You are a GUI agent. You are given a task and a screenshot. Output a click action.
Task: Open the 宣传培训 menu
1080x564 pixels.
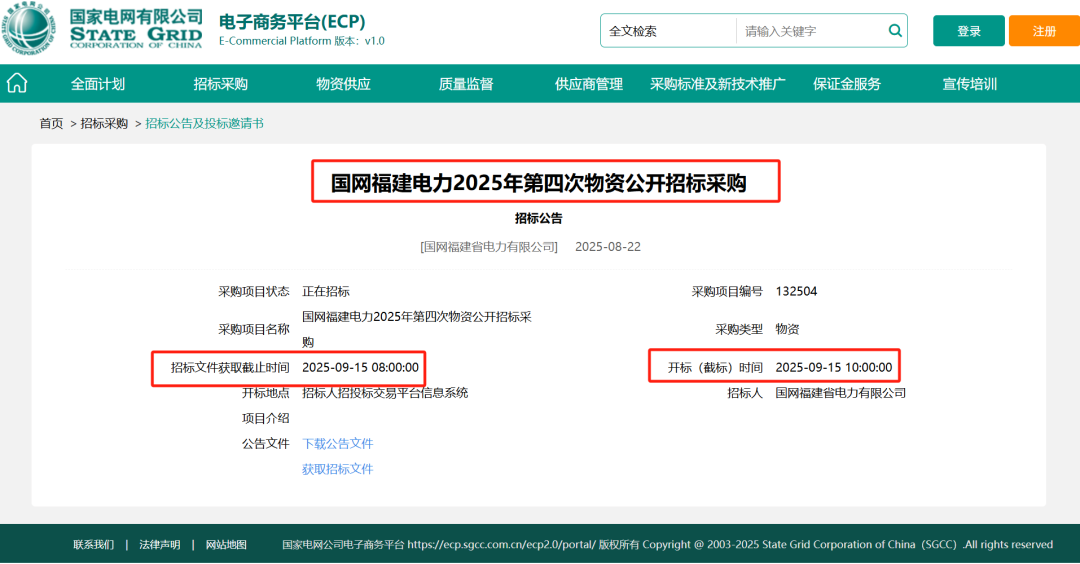click(970, 84)
